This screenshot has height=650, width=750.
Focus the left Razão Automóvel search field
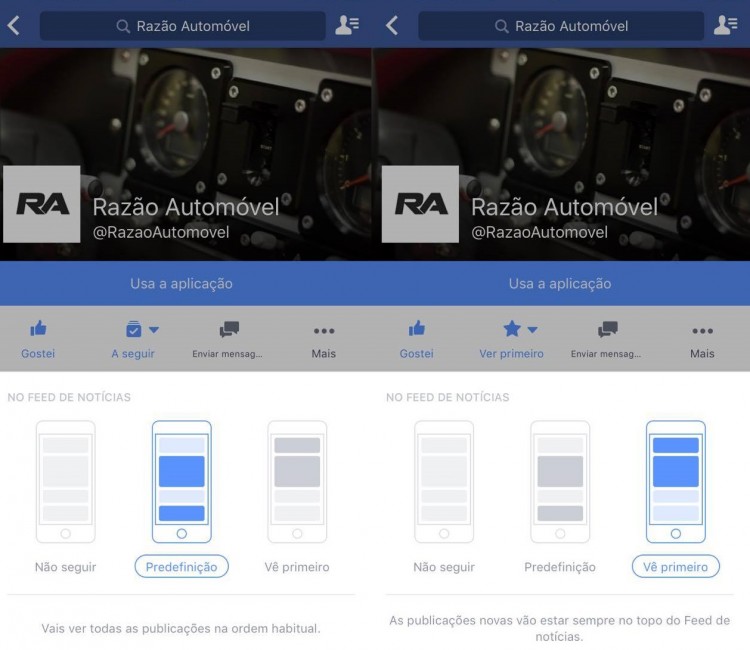(183, 26)
